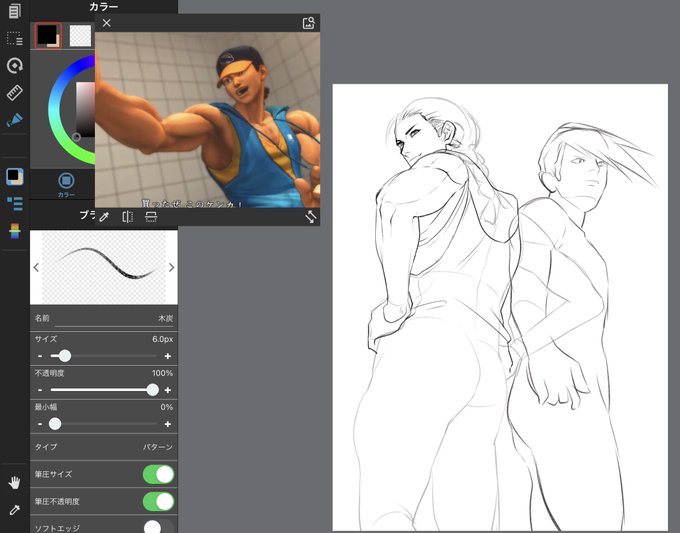Click the カラー panel title
Viewport: 680px width, 533px height.
click(x=104, y=6)
